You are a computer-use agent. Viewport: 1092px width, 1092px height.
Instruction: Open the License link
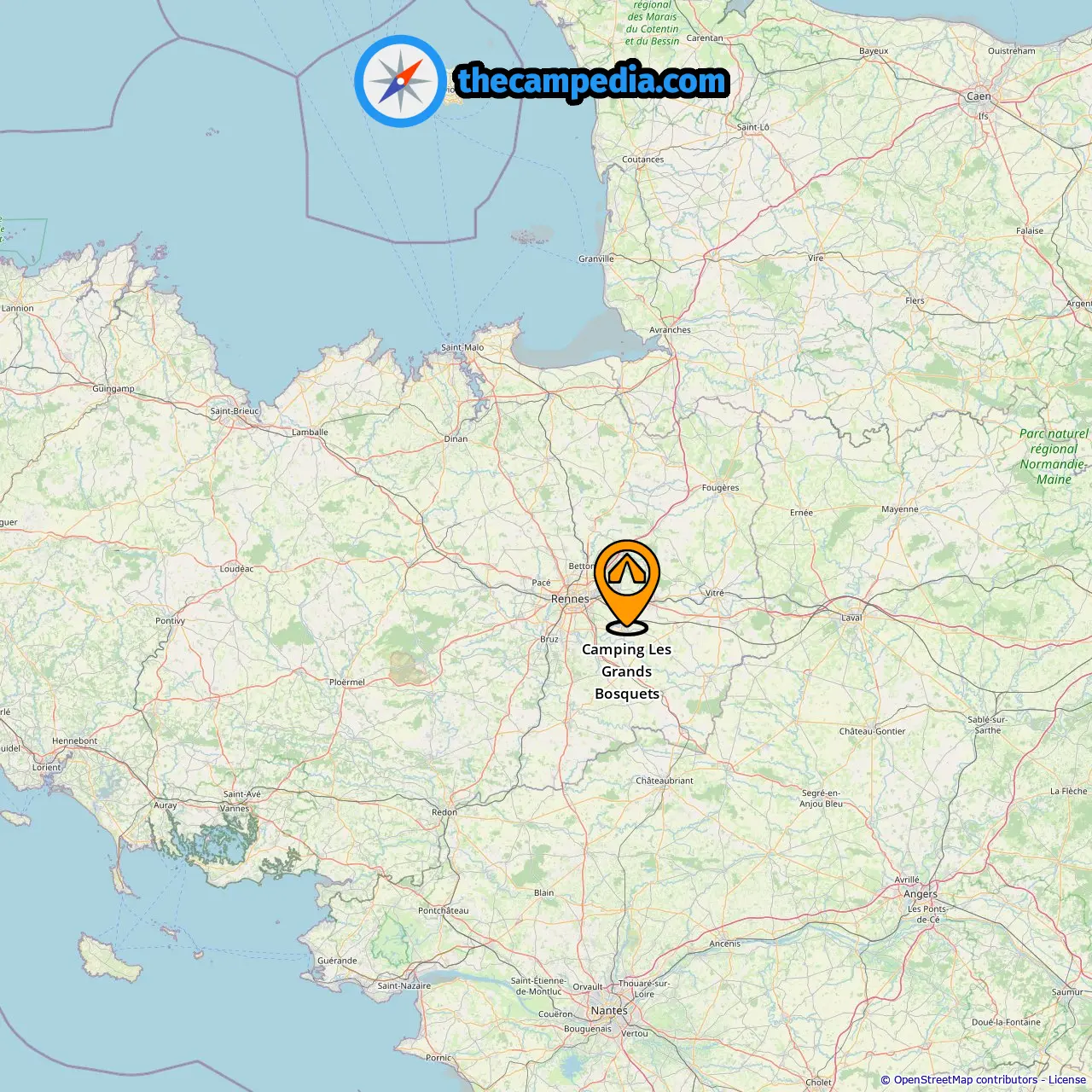tap(1067, 1079)
